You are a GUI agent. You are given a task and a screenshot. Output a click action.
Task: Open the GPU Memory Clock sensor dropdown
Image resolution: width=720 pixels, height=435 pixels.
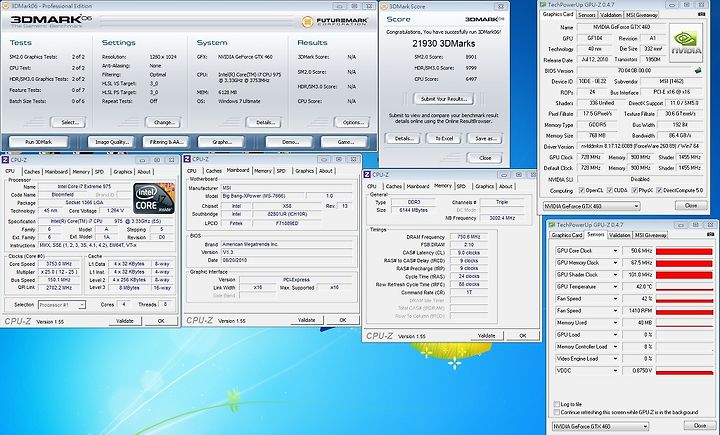(x=615, y=263)
